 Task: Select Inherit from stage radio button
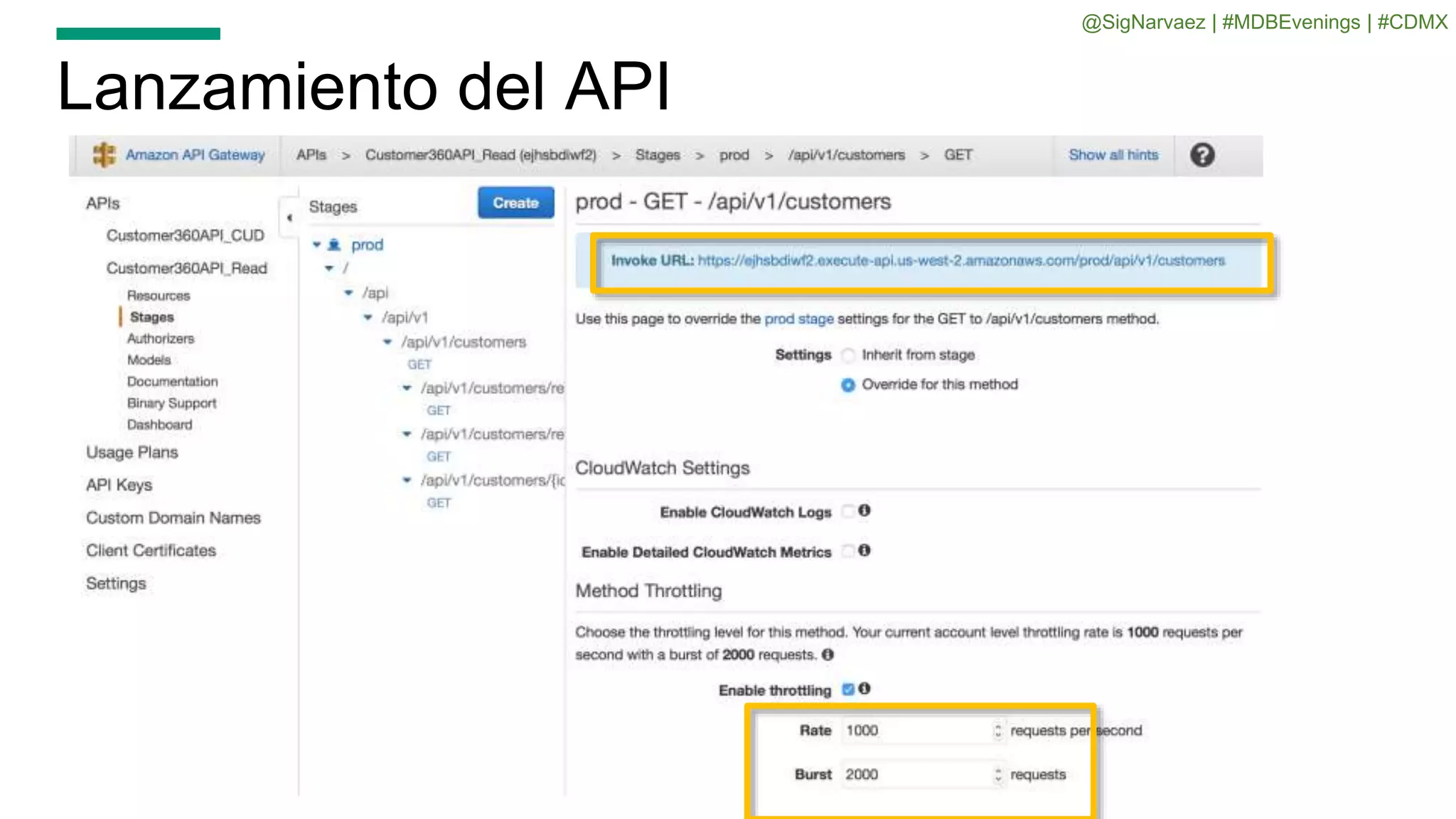tap(848, 355)
